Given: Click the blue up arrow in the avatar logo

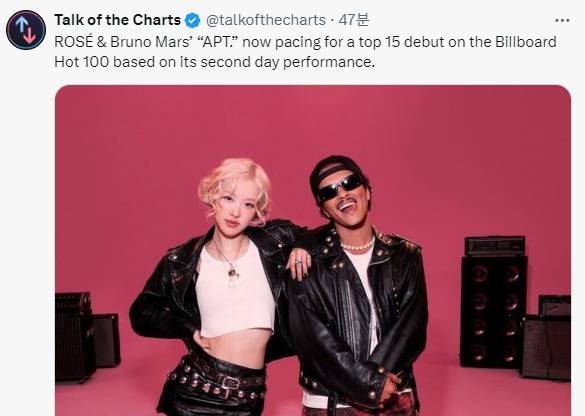Looking at the screenshot, I should [x=21, y=25].
